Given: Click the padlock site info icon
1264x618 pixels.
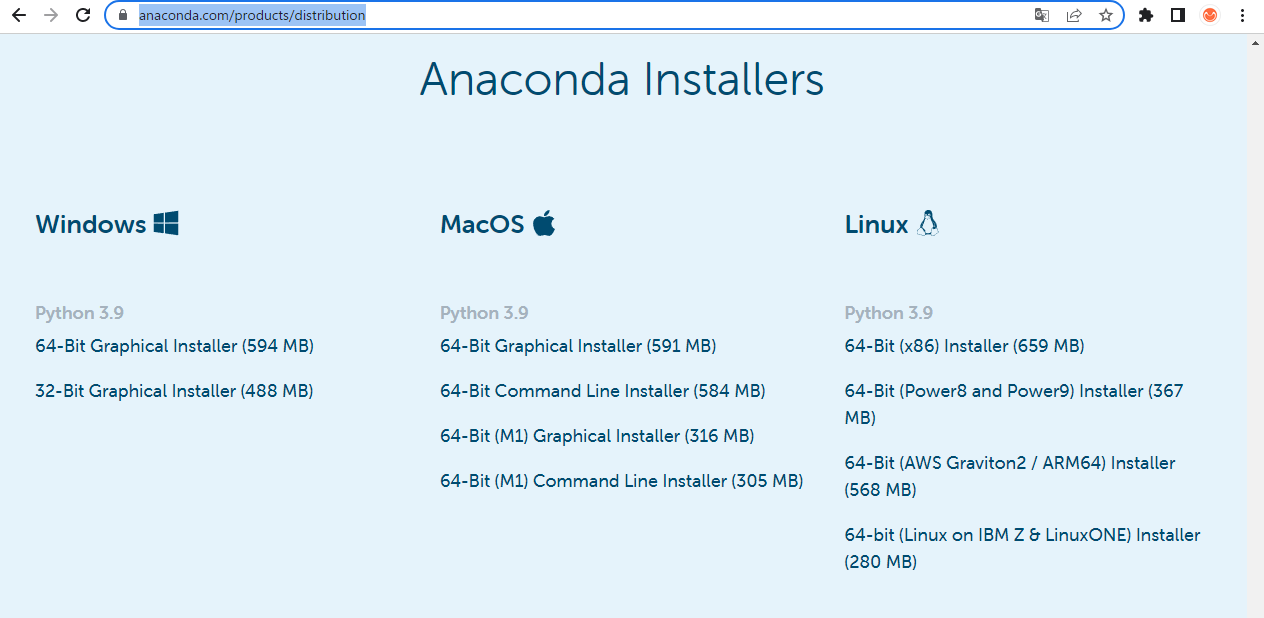Looking at the screenshot, I should tap(123, 15).
